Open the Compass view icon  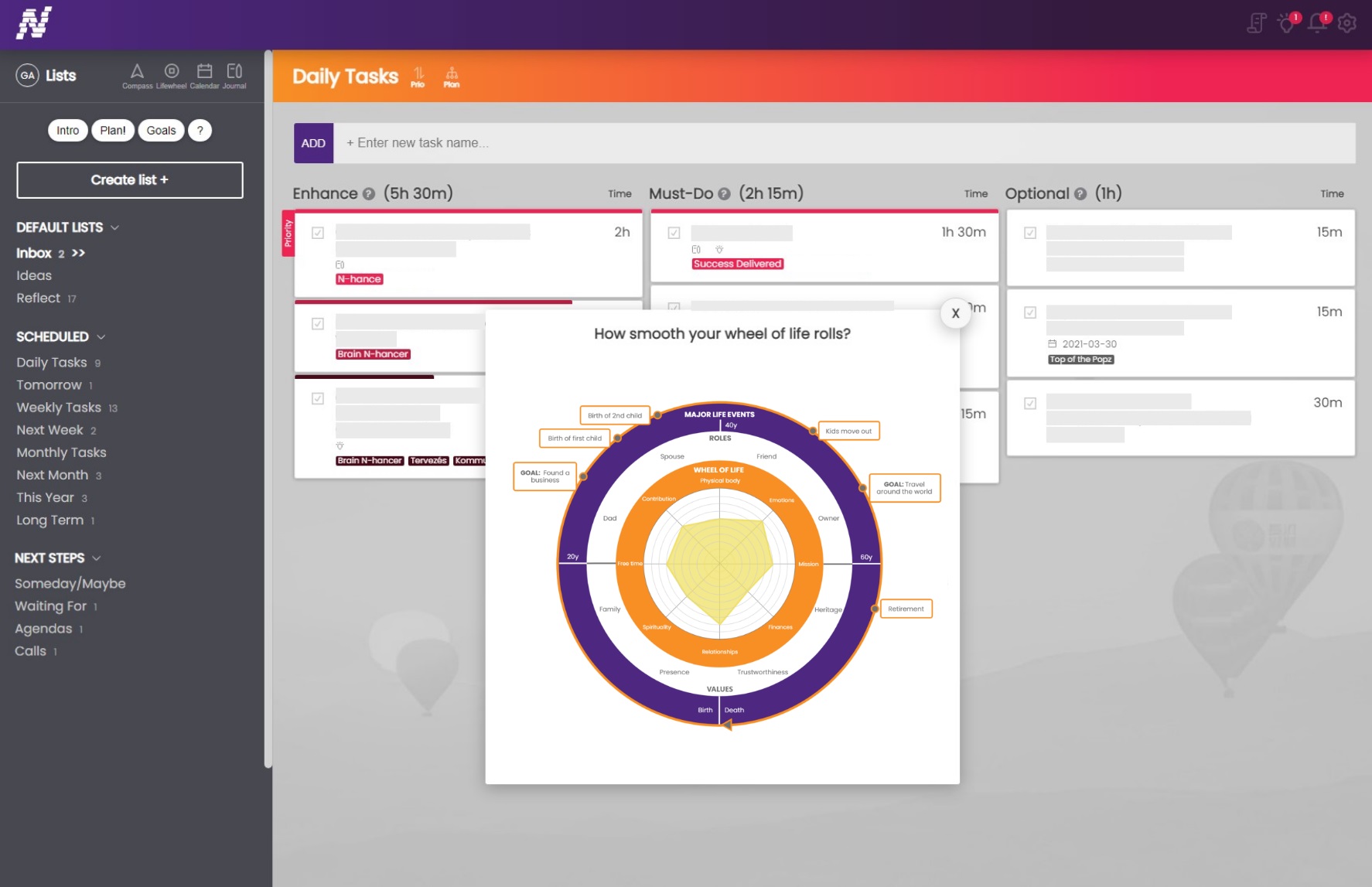[x=137, y=75]
